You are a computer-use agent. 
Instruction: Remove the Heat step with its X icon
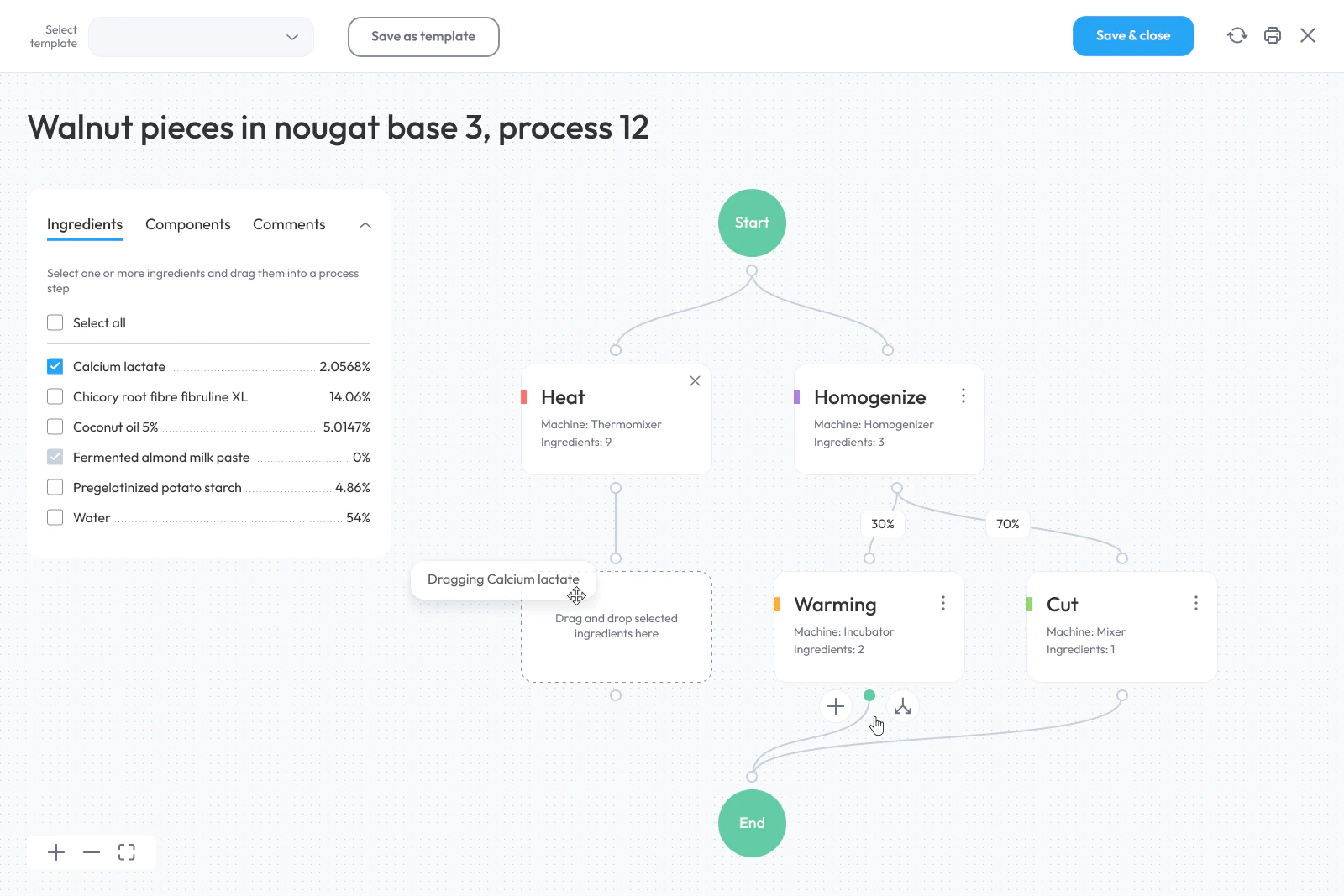[695, 380]
